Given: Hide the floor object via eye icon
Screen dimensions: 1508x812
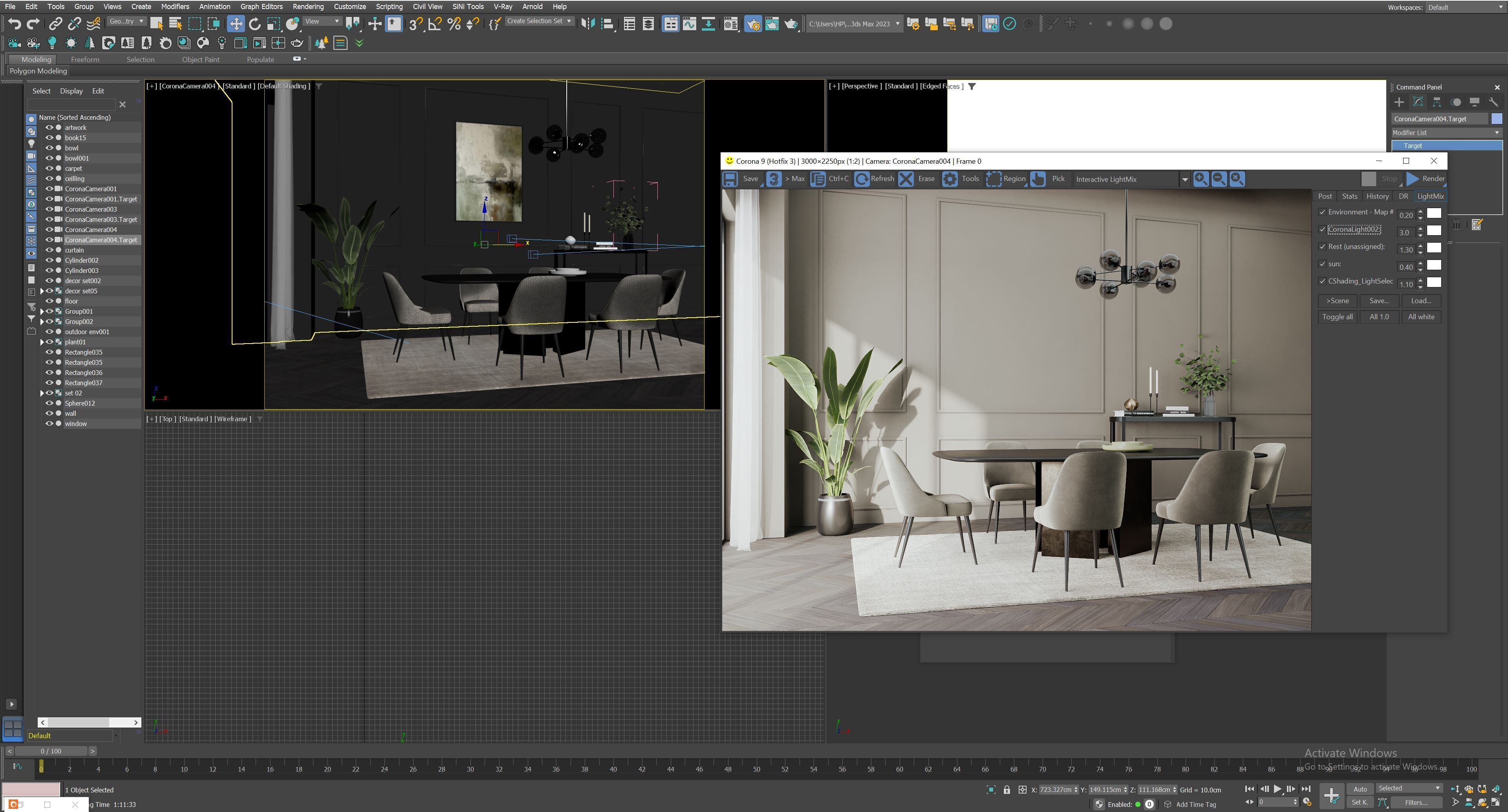Looking at the screenshot, I should [49, 301].
